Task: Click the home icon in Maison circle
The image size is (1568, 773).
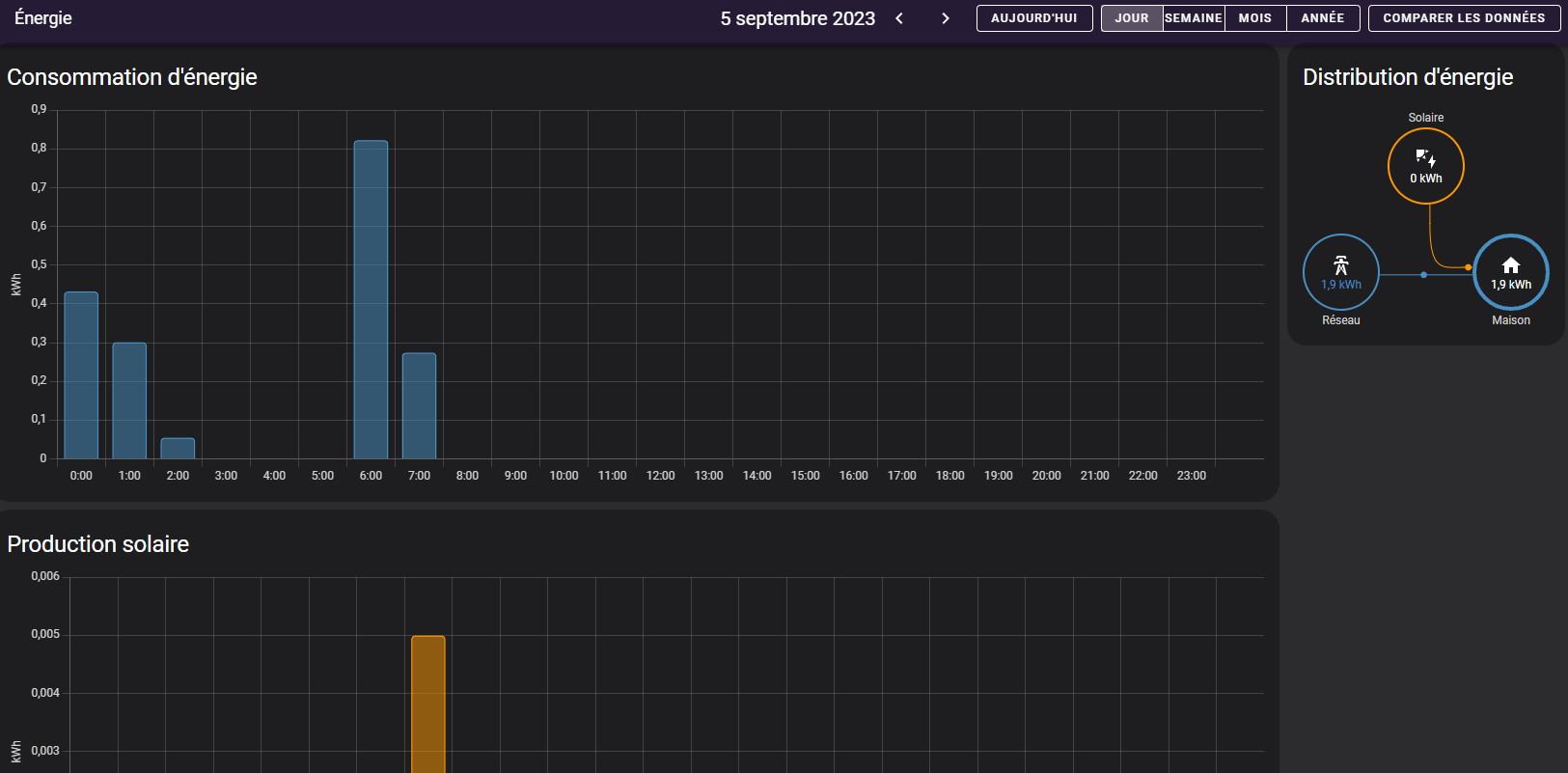Action: coord(1510,265)
